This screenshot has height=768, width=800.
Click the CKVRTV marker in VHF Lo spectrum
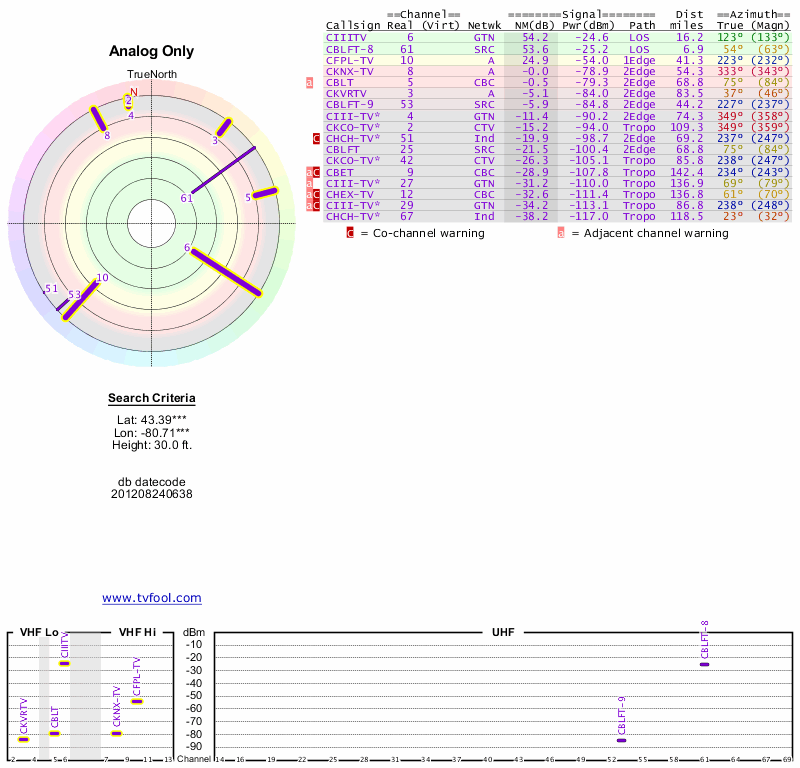tap(23, 739)
